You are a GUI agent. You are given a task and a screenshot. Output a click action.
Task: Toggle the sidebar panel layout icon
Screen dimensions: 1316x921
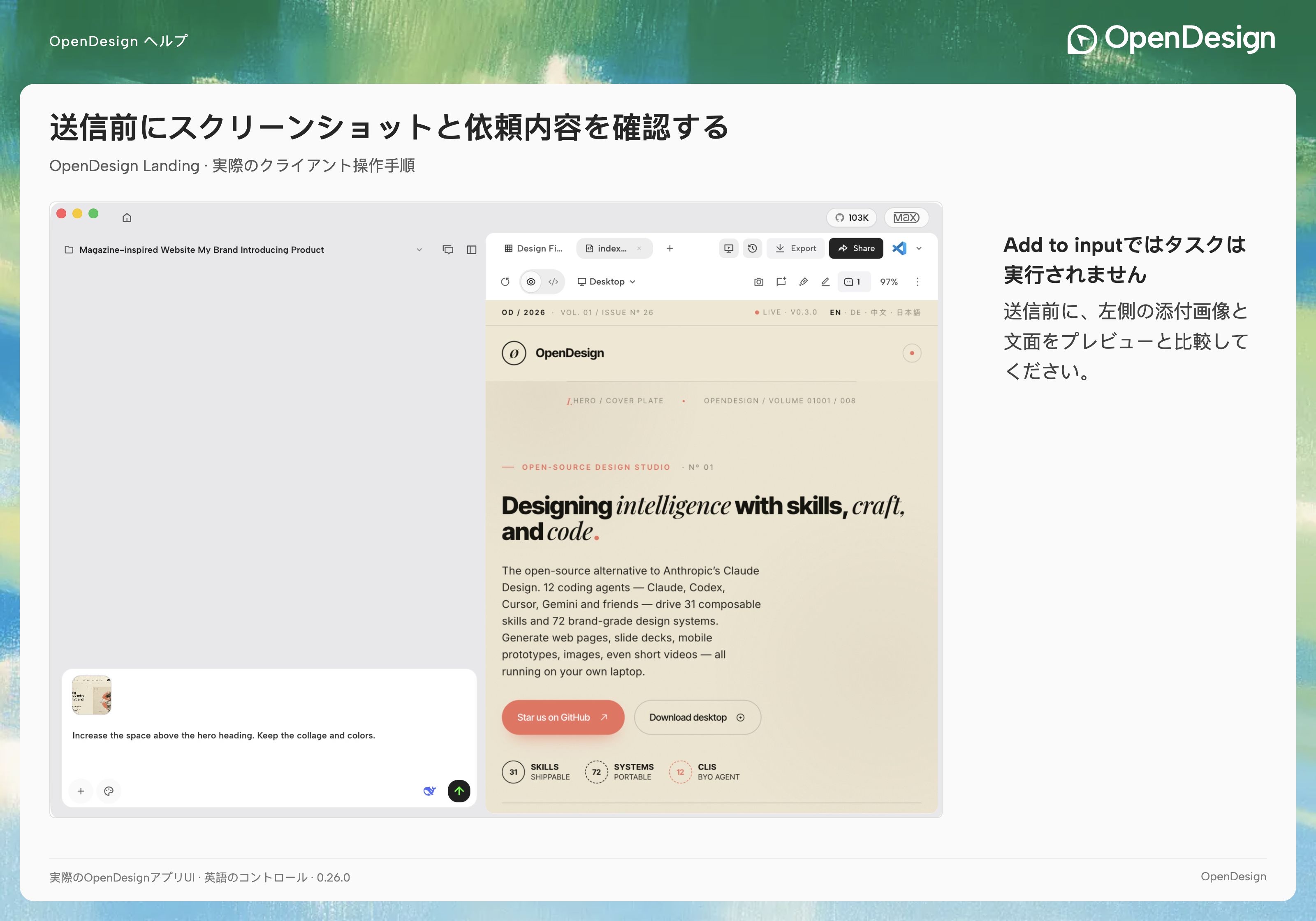(472, 250)
